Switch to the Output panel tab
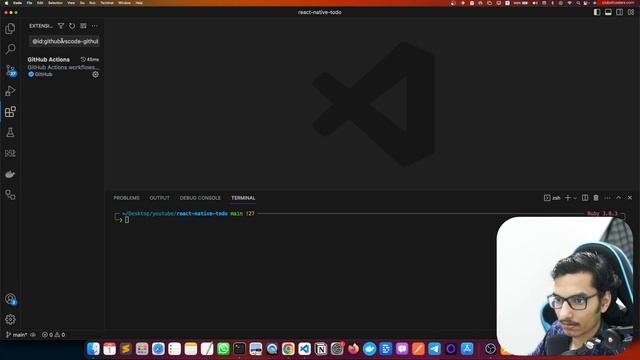 [159, 198]
